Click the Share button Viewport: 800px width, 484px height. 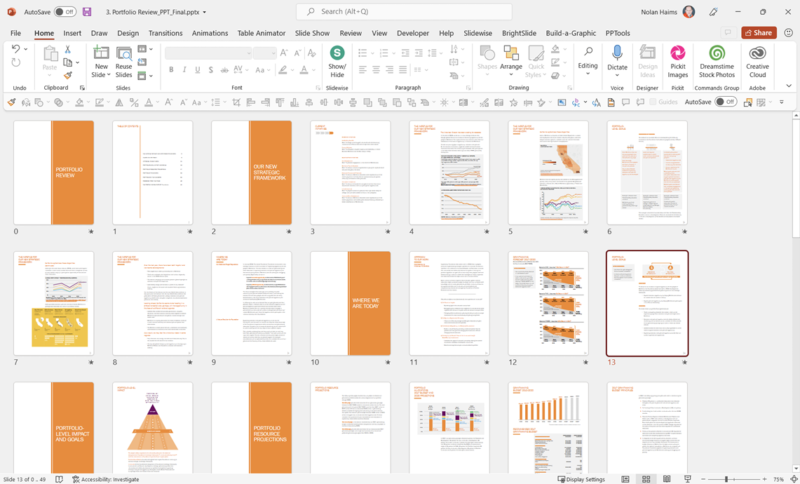[x=759, y=33]
